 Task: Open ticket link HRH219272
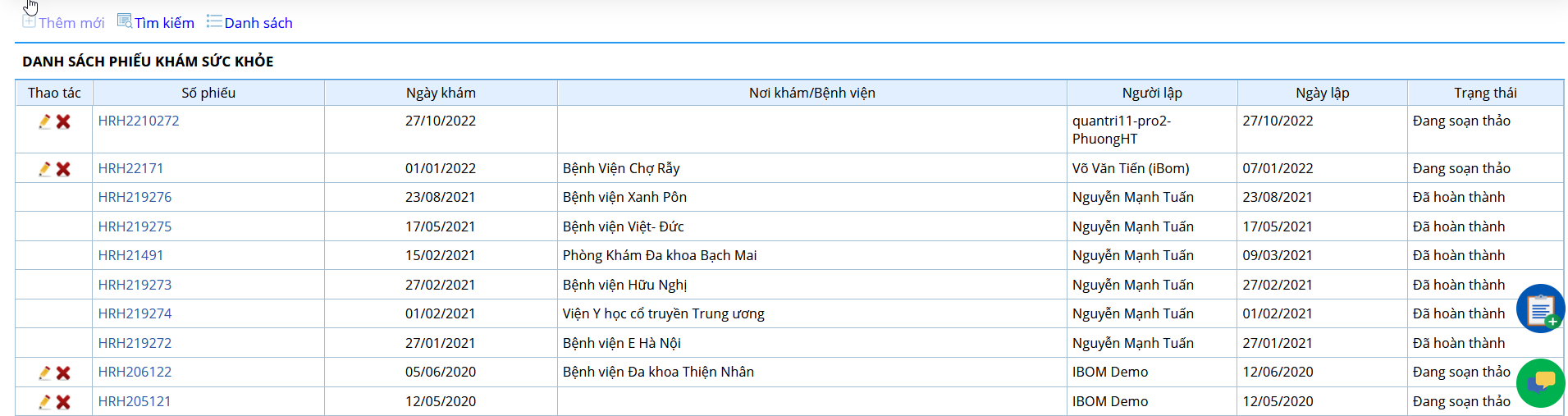(135, 343)
